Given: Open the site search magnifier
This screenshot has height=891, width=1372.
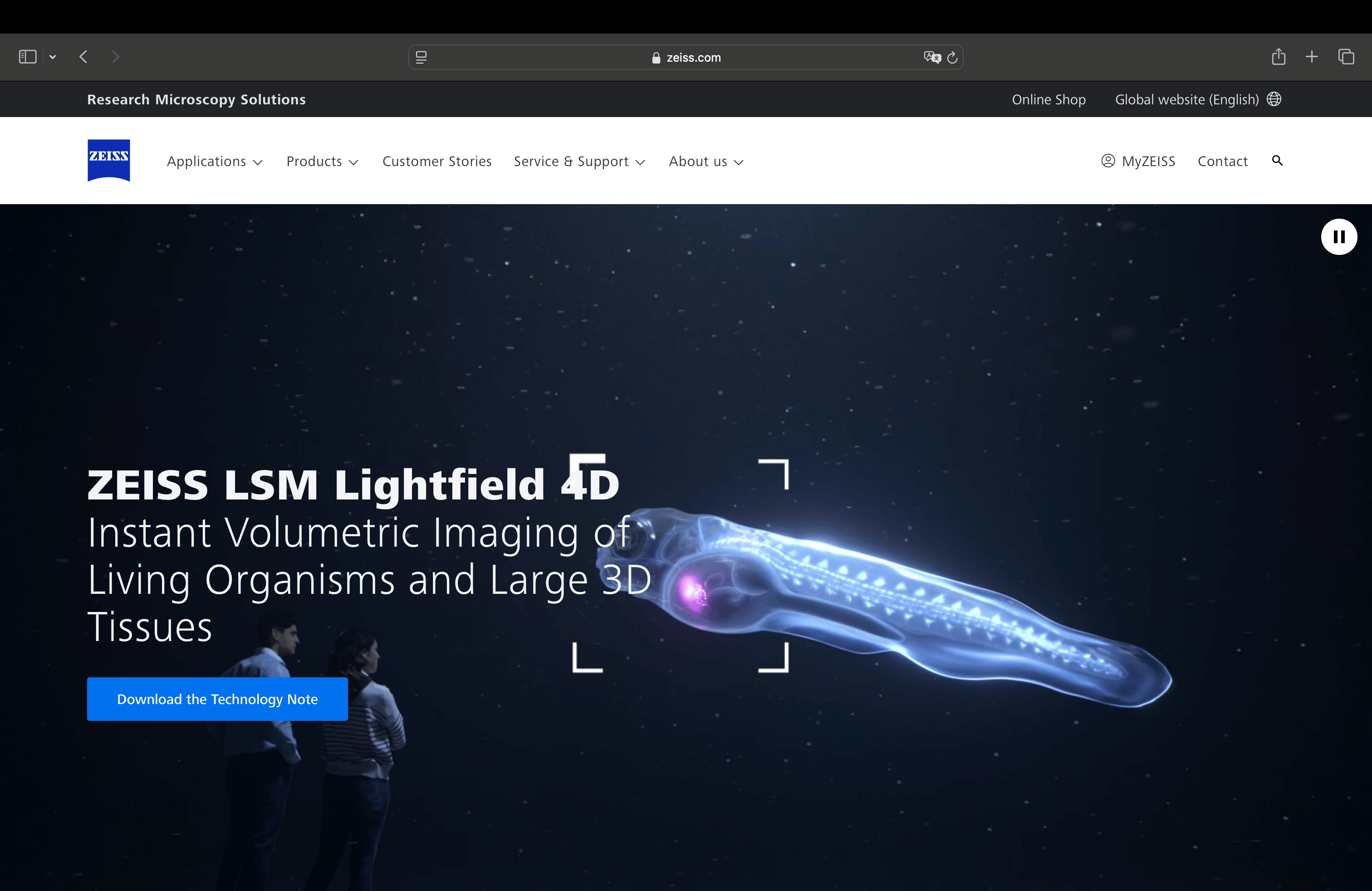Looking at the screenshot, I should tap(1278, 160).
